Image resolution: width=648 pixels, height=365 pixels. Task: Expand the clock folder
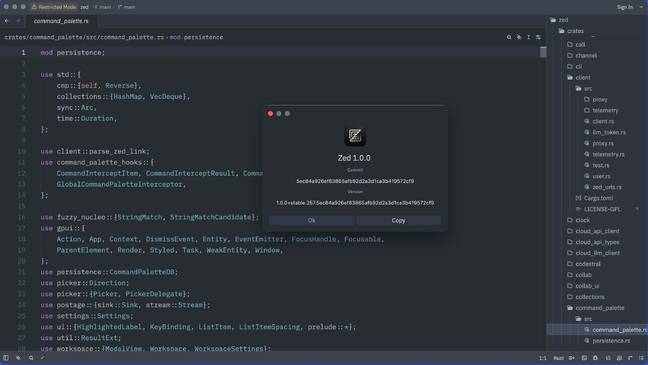coord(579,220)
